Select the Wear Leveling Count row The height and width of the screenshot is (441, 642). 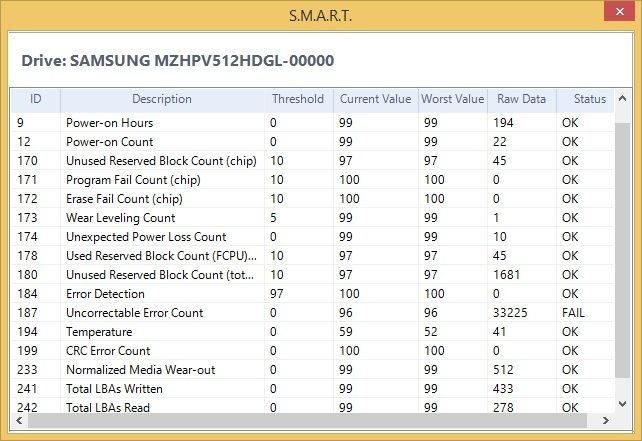coord(120,218)
